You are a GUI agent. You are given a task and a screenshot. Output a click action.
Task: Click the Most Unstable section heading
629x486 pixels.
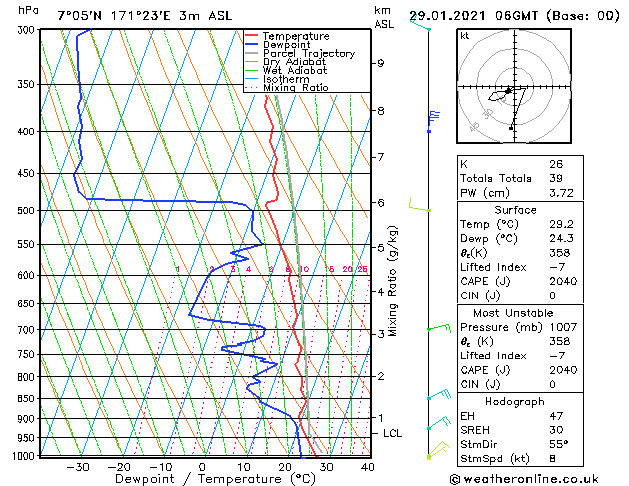pos(513,313)
